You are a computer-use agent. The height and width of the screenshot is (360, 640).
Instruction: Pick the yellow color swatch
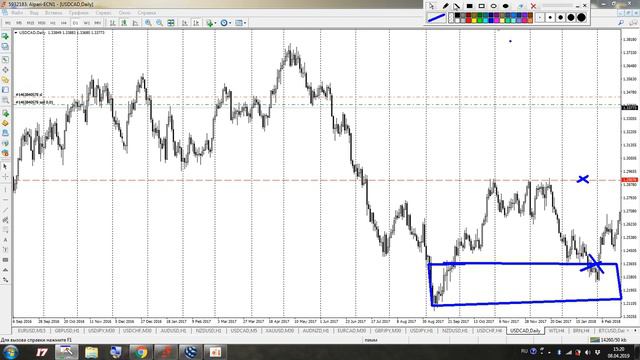pos(474,20)
